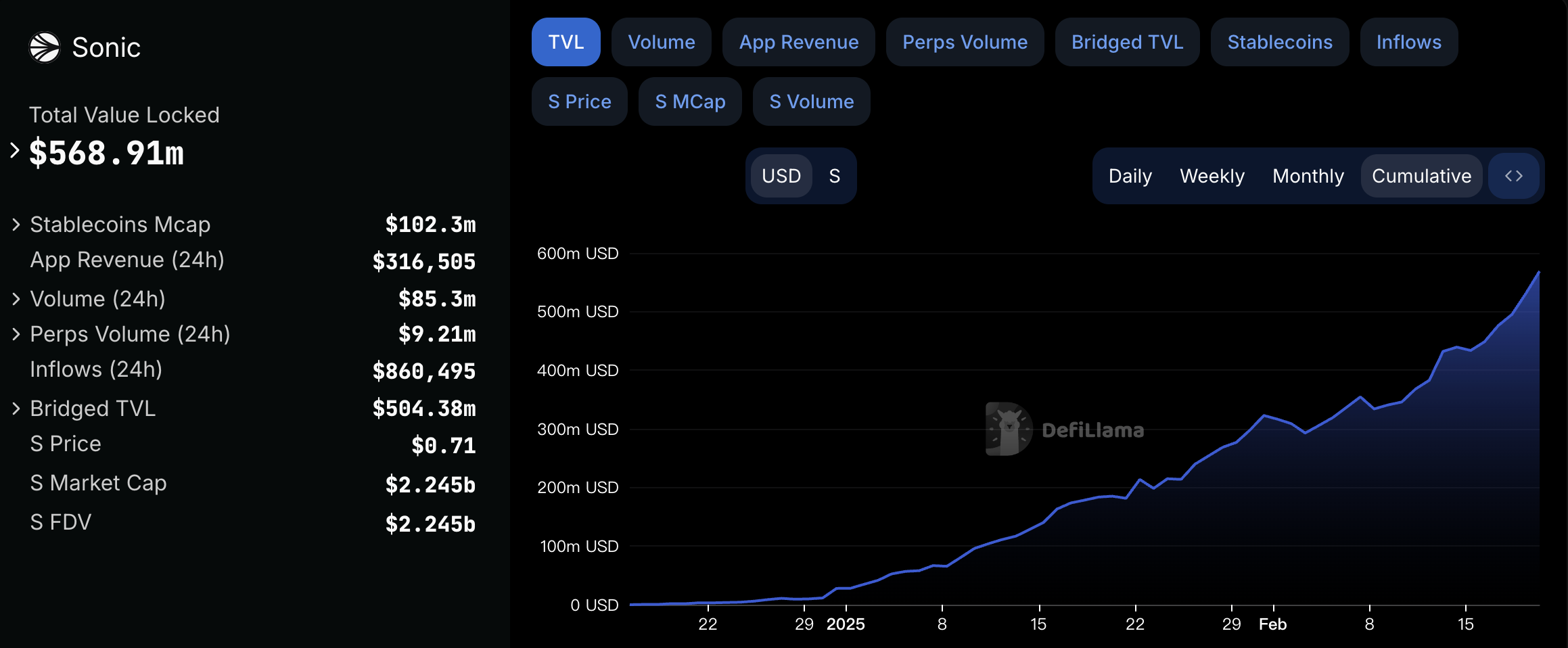The height and width of the screenshot is (648, 1568).
Task: Expand the Bridged TVL row
Action: point(16,409)
